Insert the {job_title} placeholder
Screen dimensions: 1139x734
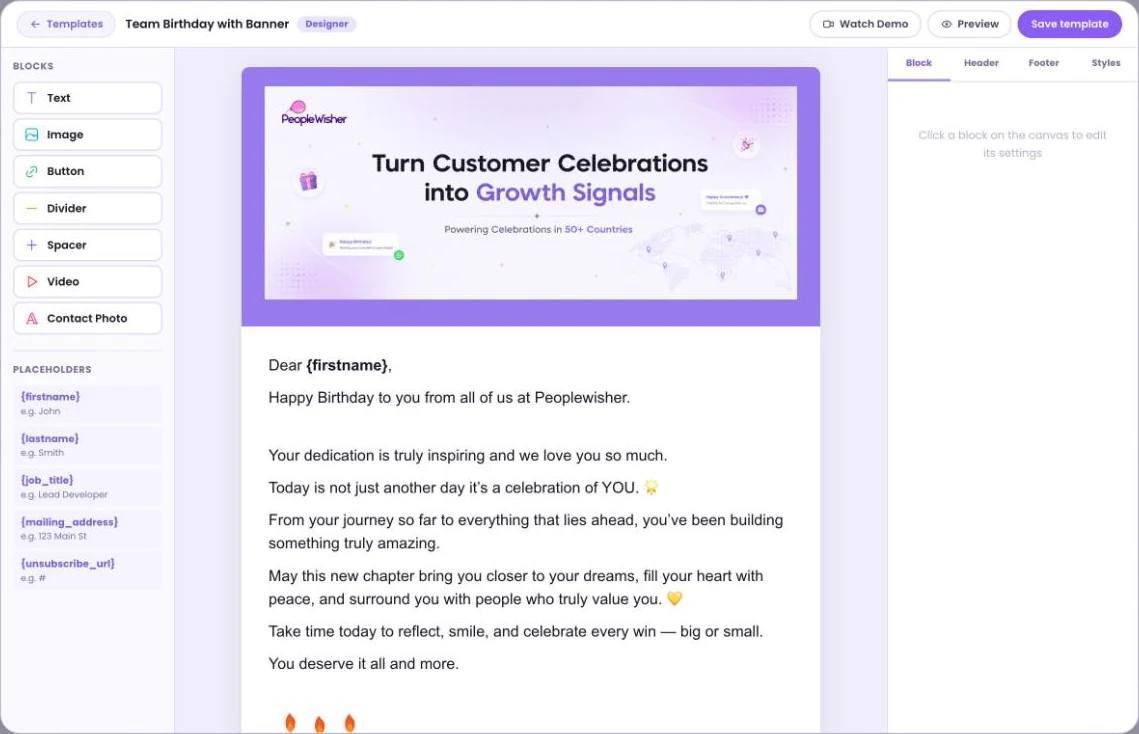pyautogui.click(x=87, y=487)
